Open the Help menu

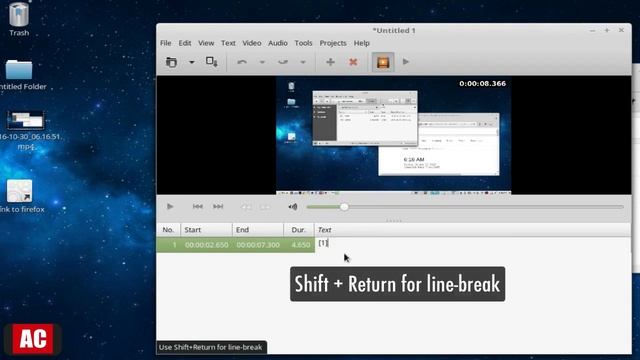tap(362, 43)
